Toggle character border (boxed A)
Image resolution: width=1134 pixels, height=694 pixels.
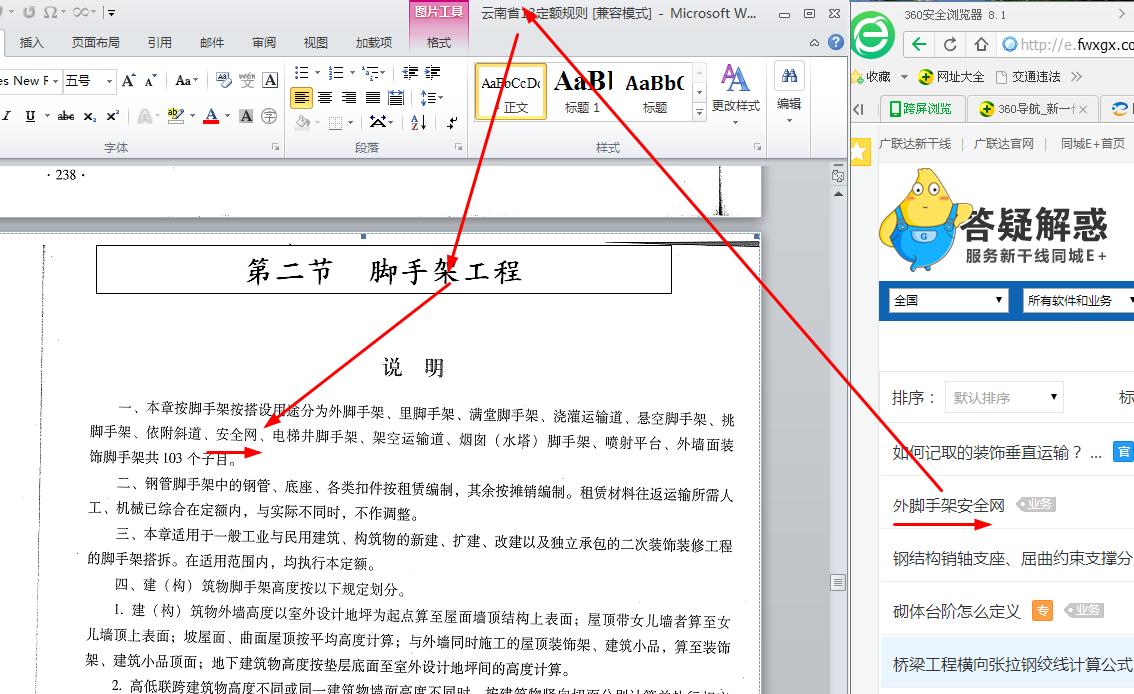pos(270,80)
